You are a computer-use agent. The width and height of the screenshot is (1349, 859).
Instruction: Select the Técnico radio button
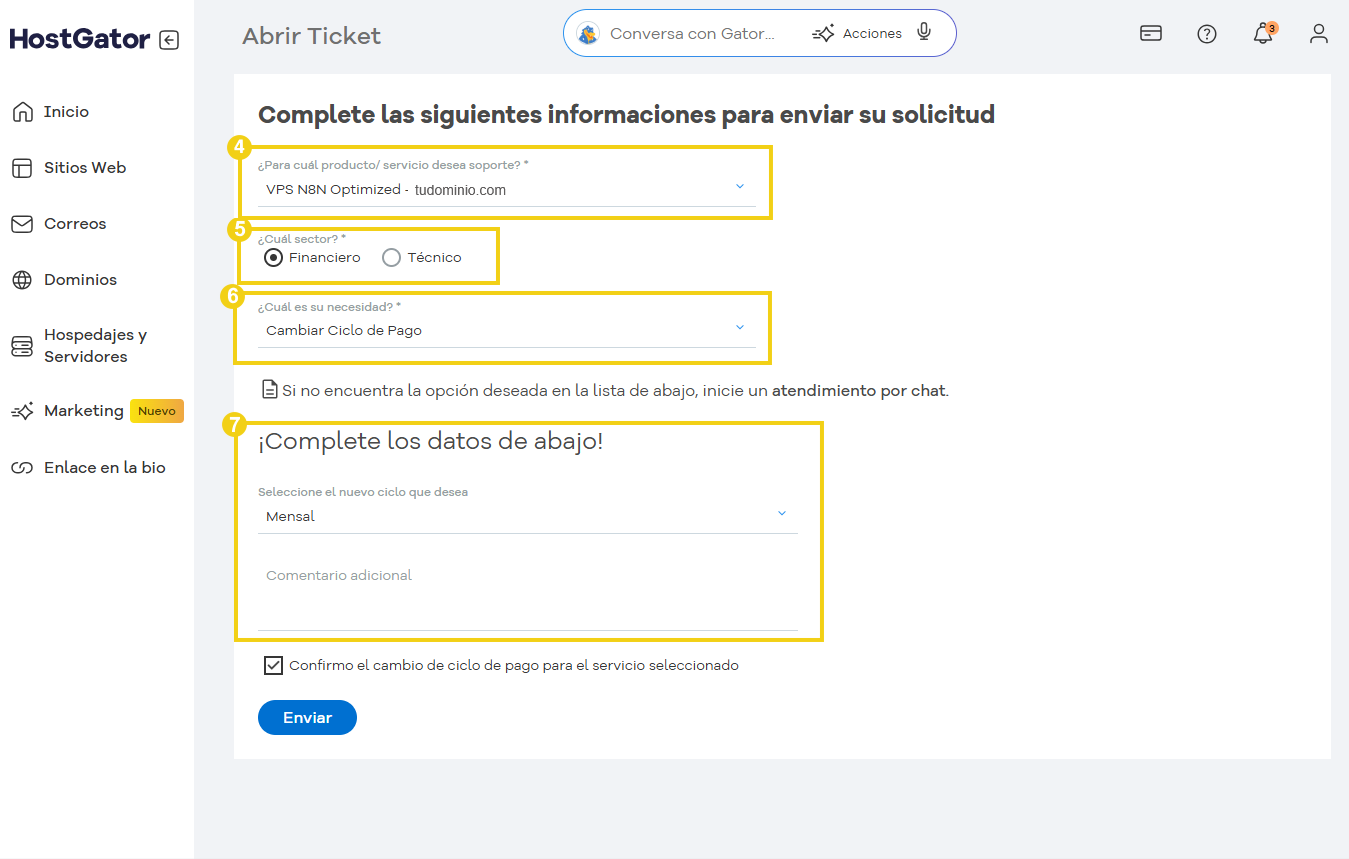(x=391, y=257)
